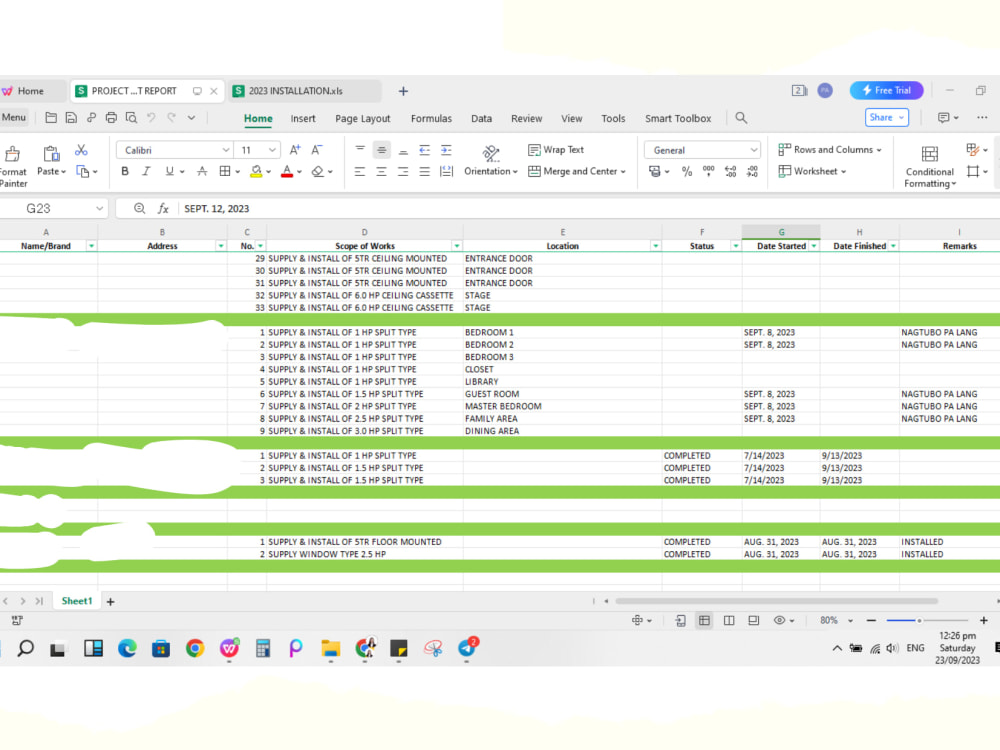Click the Print icon on quick access toolbar
Image resolution: width=1000 pixels, height=750 pixels.
pos(111,117)
